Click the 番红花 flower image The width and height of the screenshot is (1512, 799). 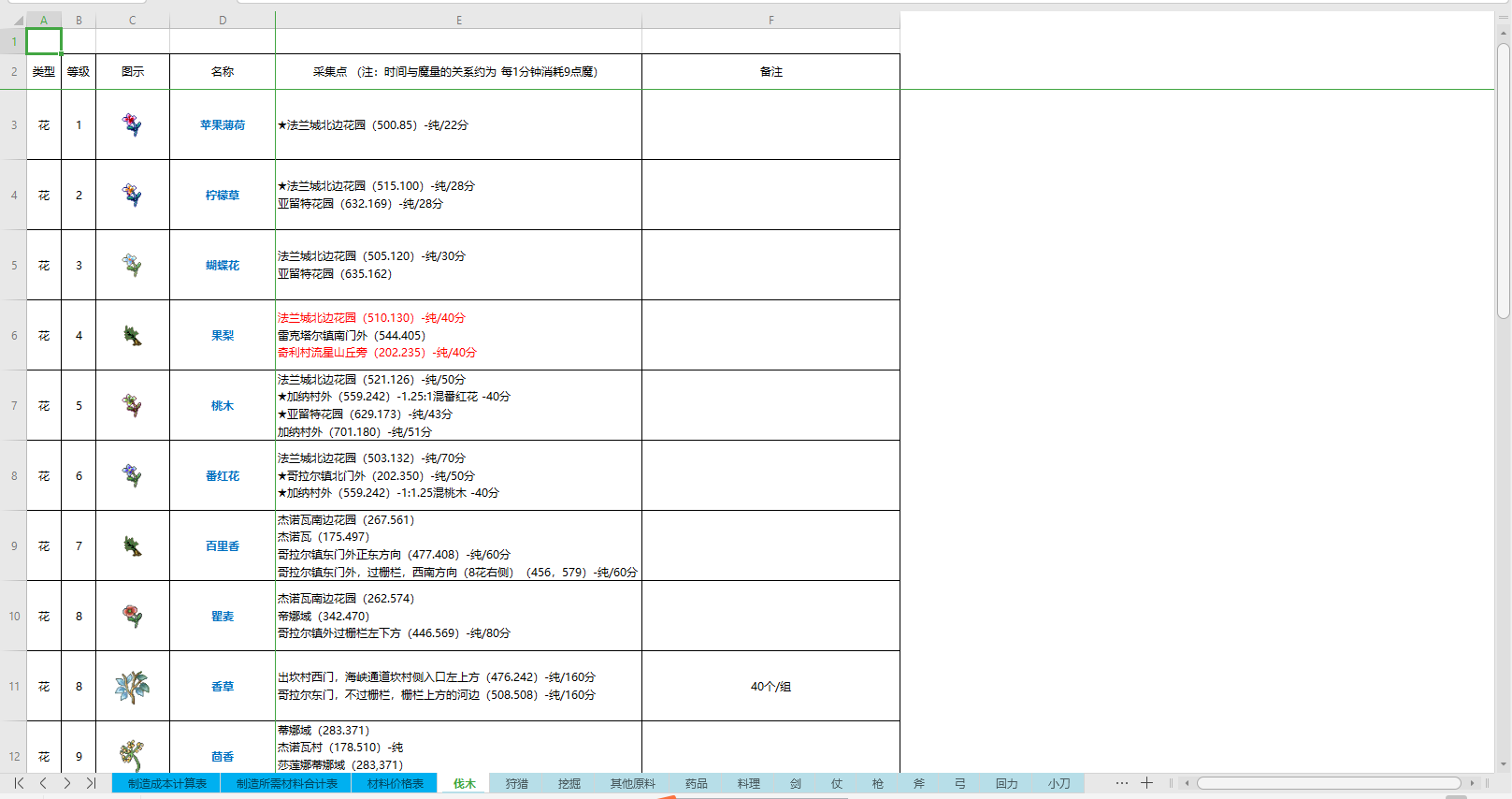pyautogui.click(x=132, y=475)
